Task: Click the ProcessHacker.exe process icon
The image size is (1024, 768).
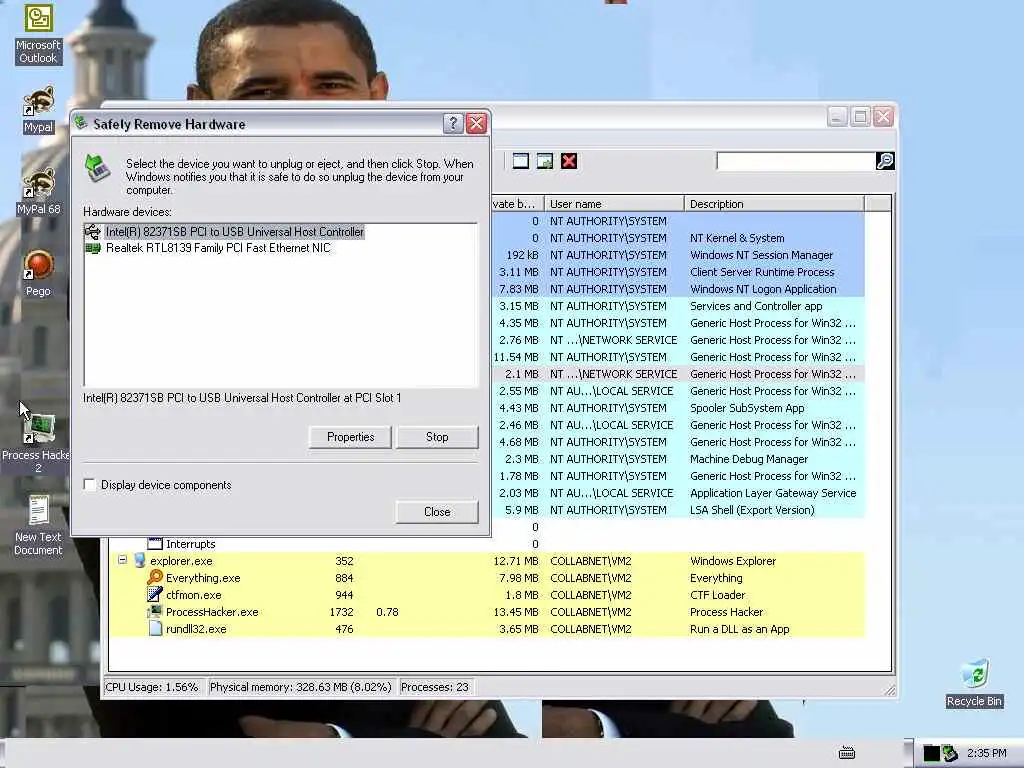Action: point(155,611)
